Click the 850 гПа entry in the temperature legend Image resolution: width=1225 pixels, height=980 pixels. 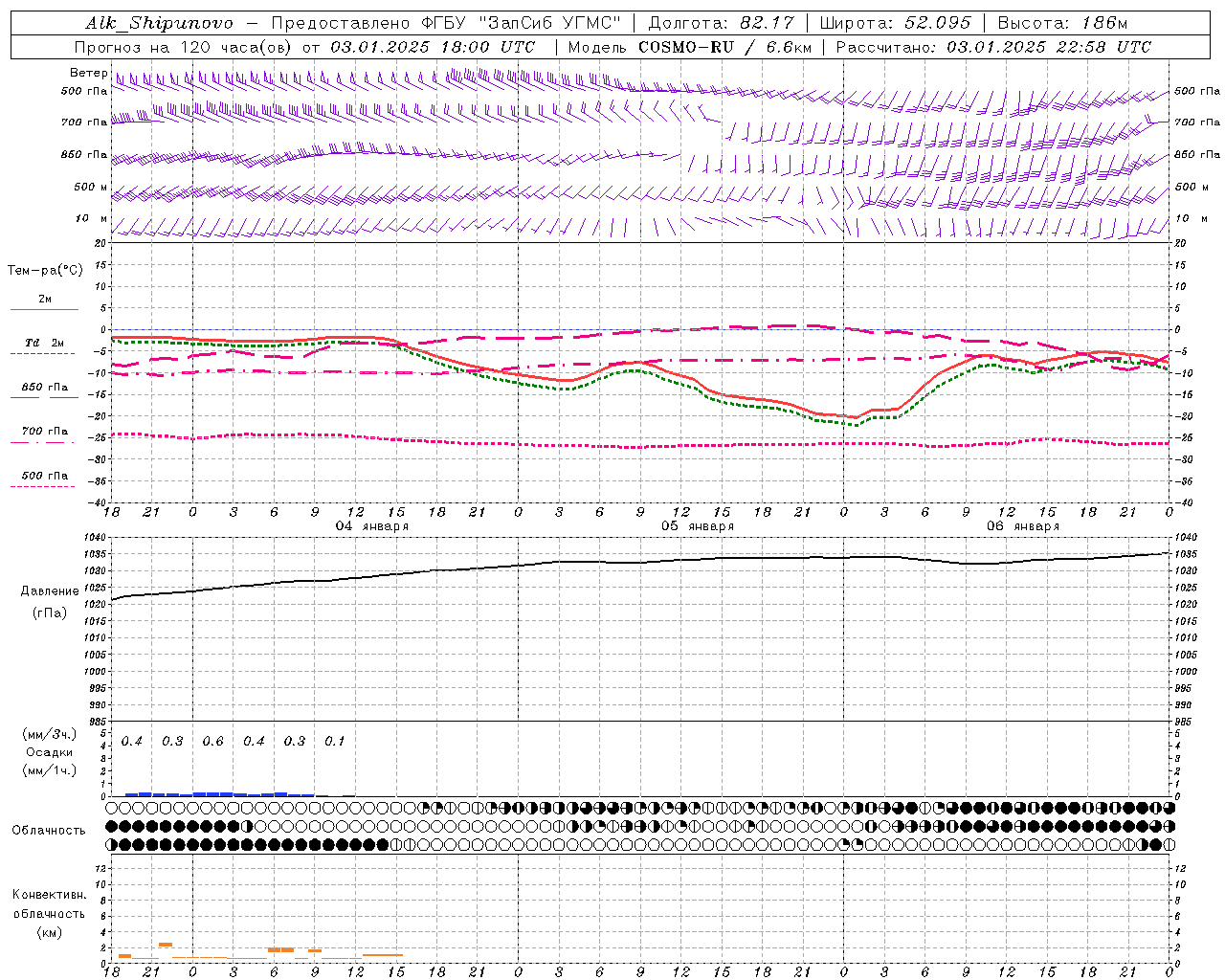point(45,388)
